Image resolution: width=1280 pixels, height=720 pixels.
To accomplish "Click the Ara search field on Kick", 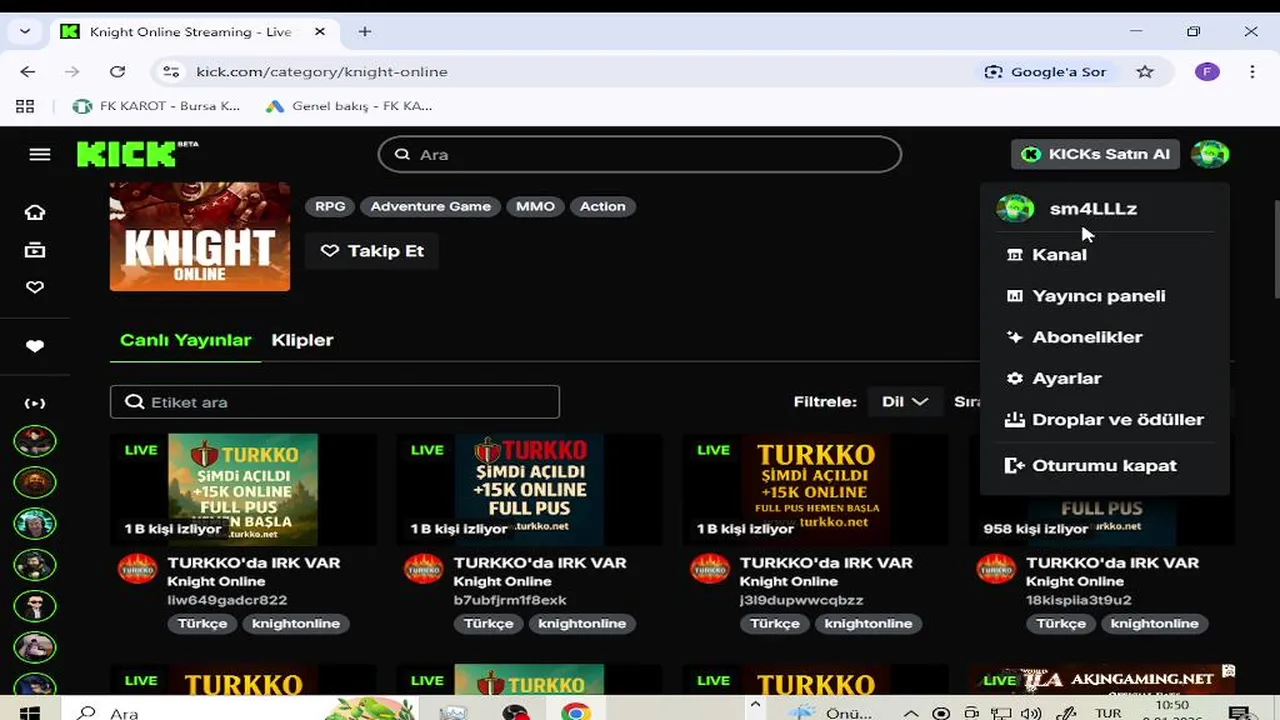I will click(640, 154).
